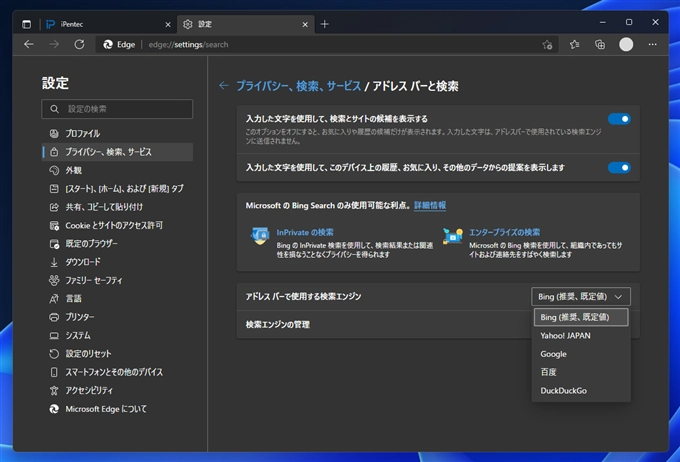This screenshot has height=462, width=680.
Task: Click the InPrivate の検索 link
Action: pos(305,233)
